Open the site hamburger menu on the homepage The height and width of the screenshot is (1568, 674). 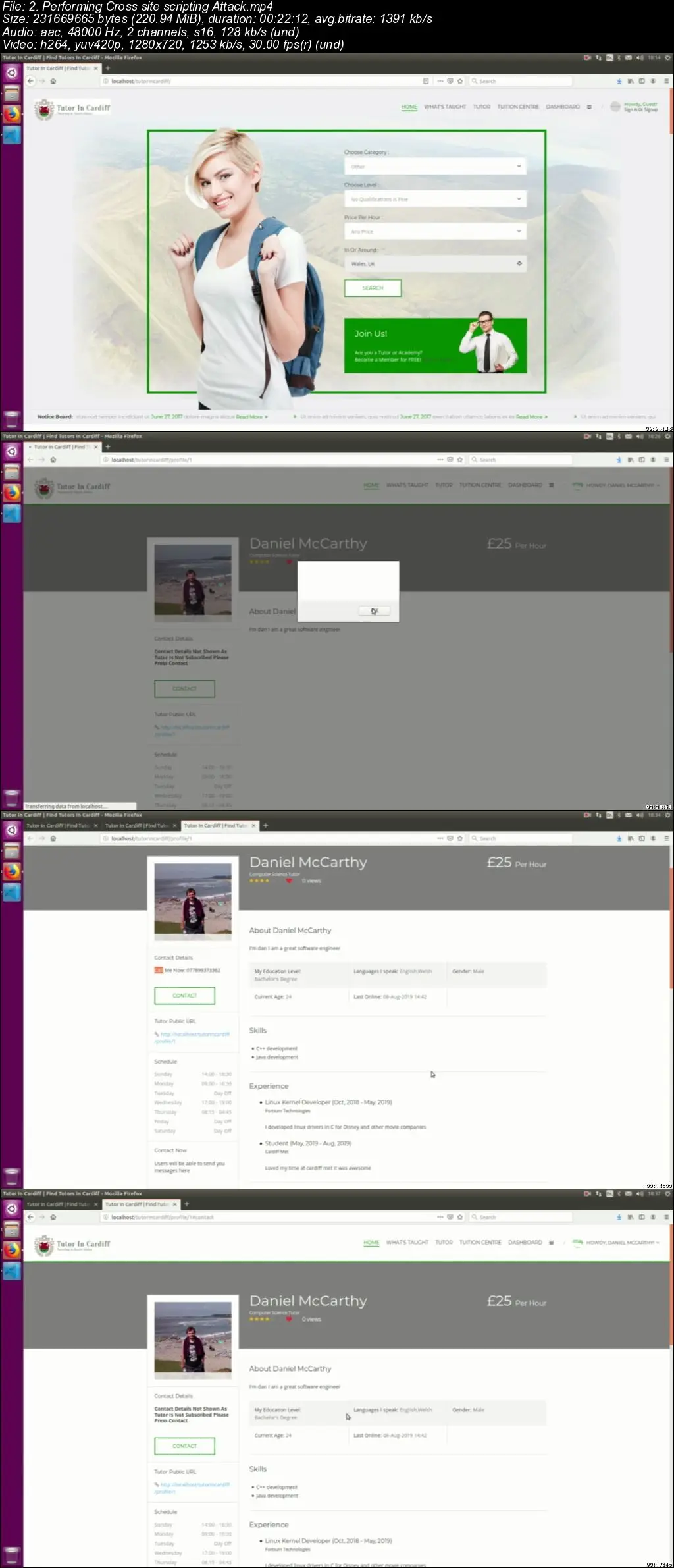coord(589,107)
